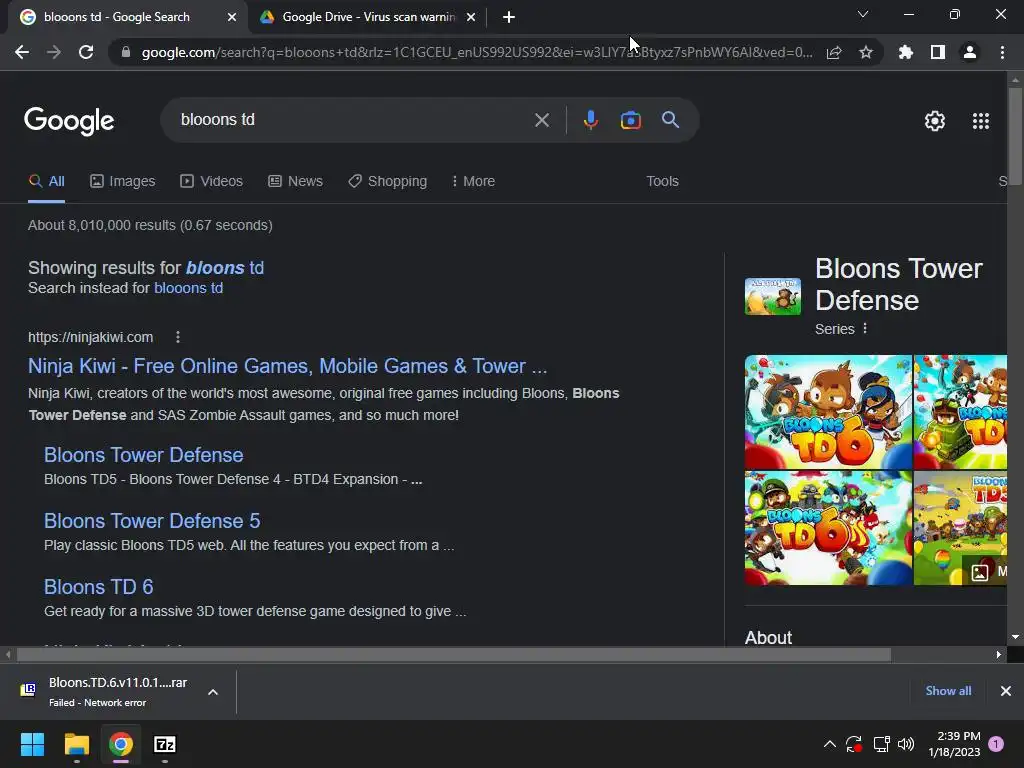Open the notification count badge
This screenshot has height=768, width=1024.
[996, 744]
